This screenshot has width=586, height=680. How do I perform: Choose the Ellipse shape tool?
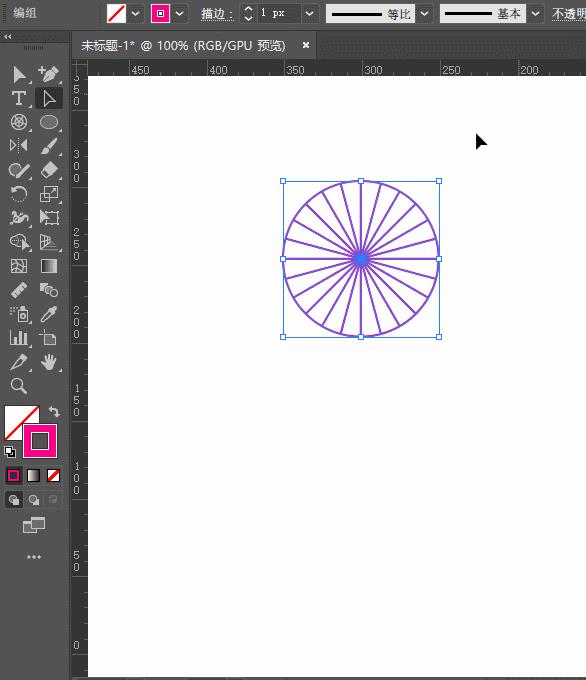click(x=49, y=122)
